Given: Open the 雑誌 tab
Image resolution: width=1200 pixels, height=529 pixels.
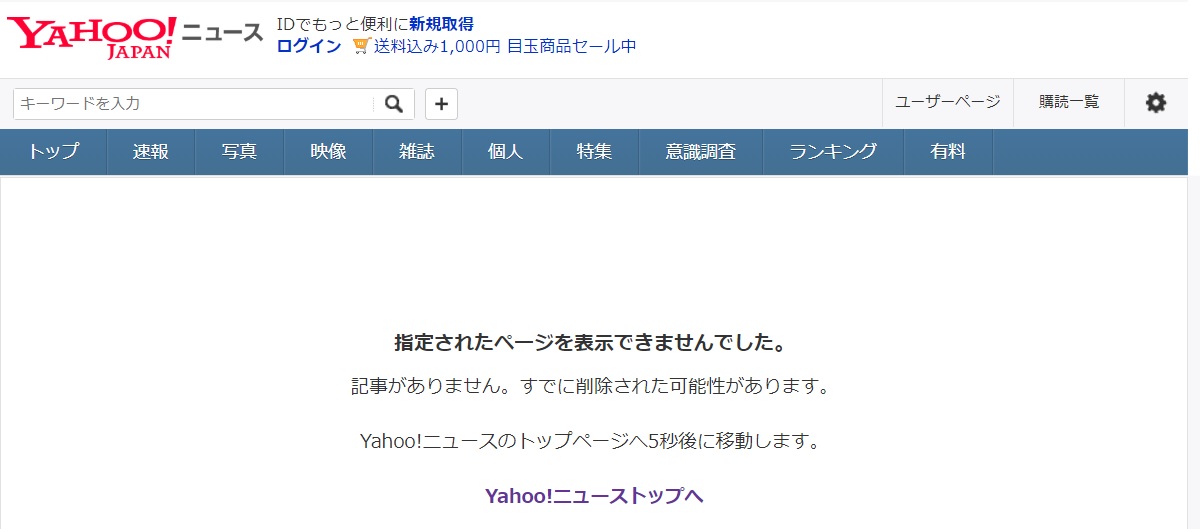Looking at the screenshot, I should tap(417, 152).
